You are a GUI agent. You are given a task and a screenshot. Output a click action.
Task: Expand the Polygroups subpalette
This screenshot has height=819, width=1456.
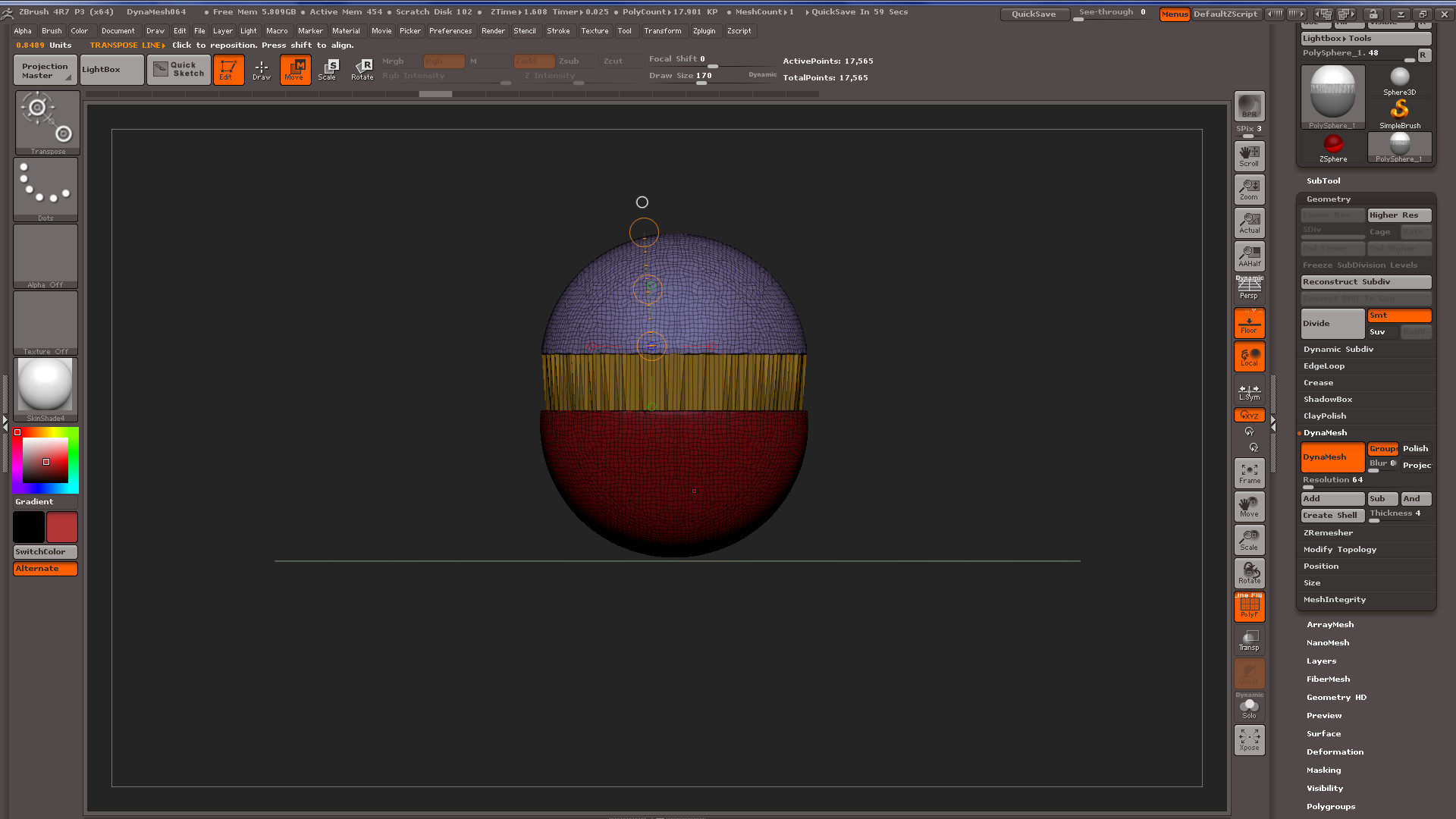point(1330,807)
